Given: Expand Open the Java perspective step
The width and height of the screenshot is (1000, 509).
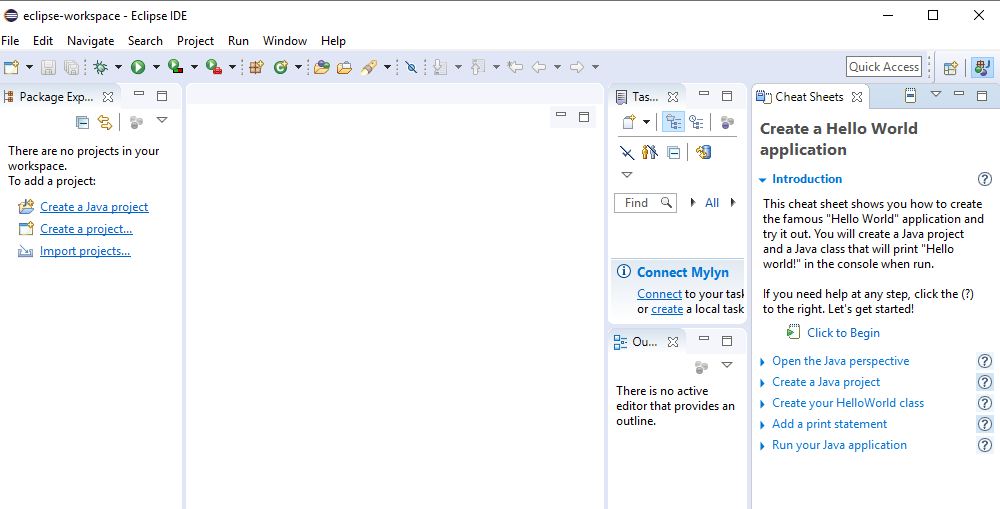Looking at the screenshot, I should (x=762, y=362).
